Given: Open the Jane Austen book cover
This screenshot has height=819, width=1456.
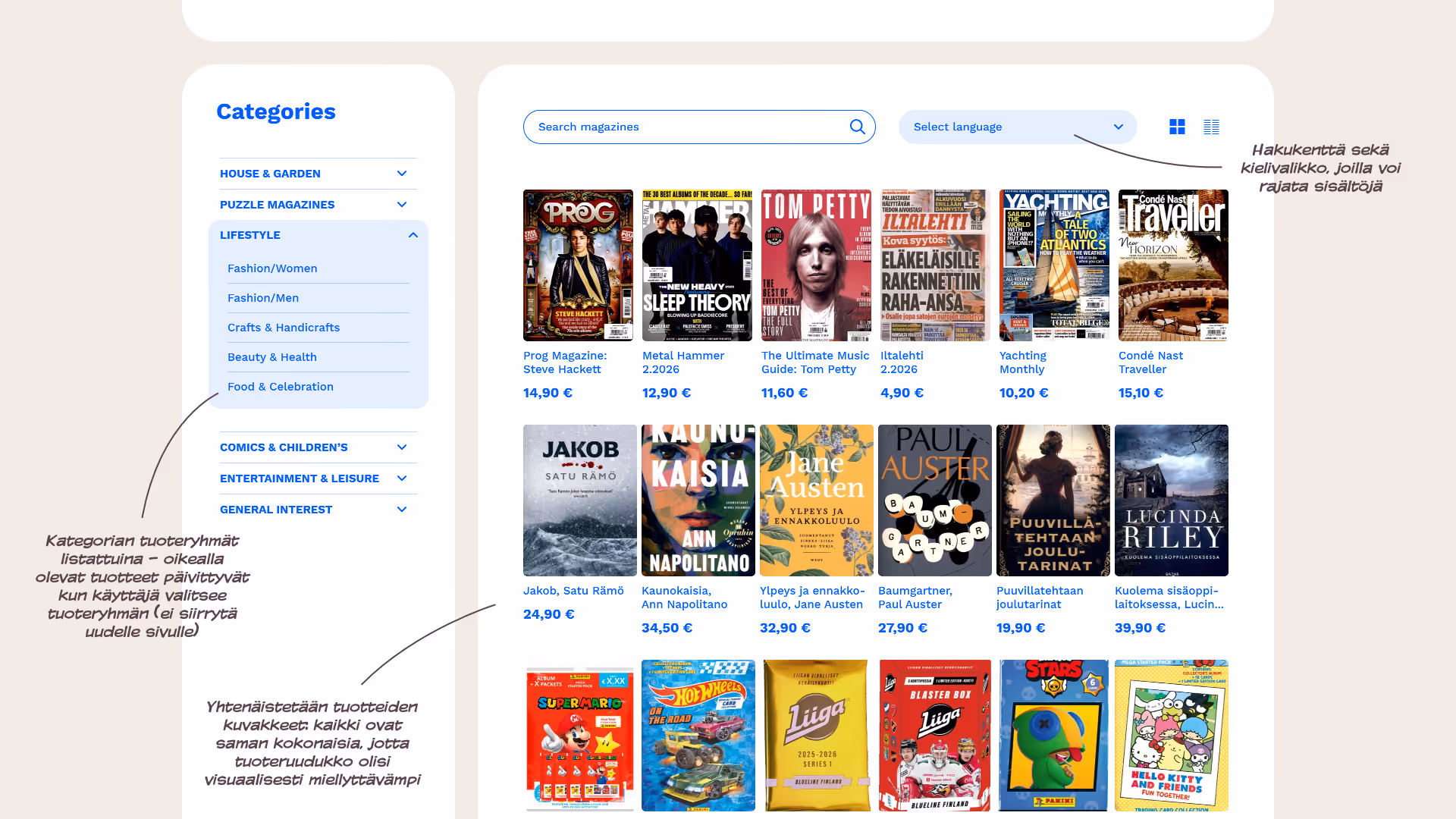Looking at the screenshot, I should pos(817,500).
